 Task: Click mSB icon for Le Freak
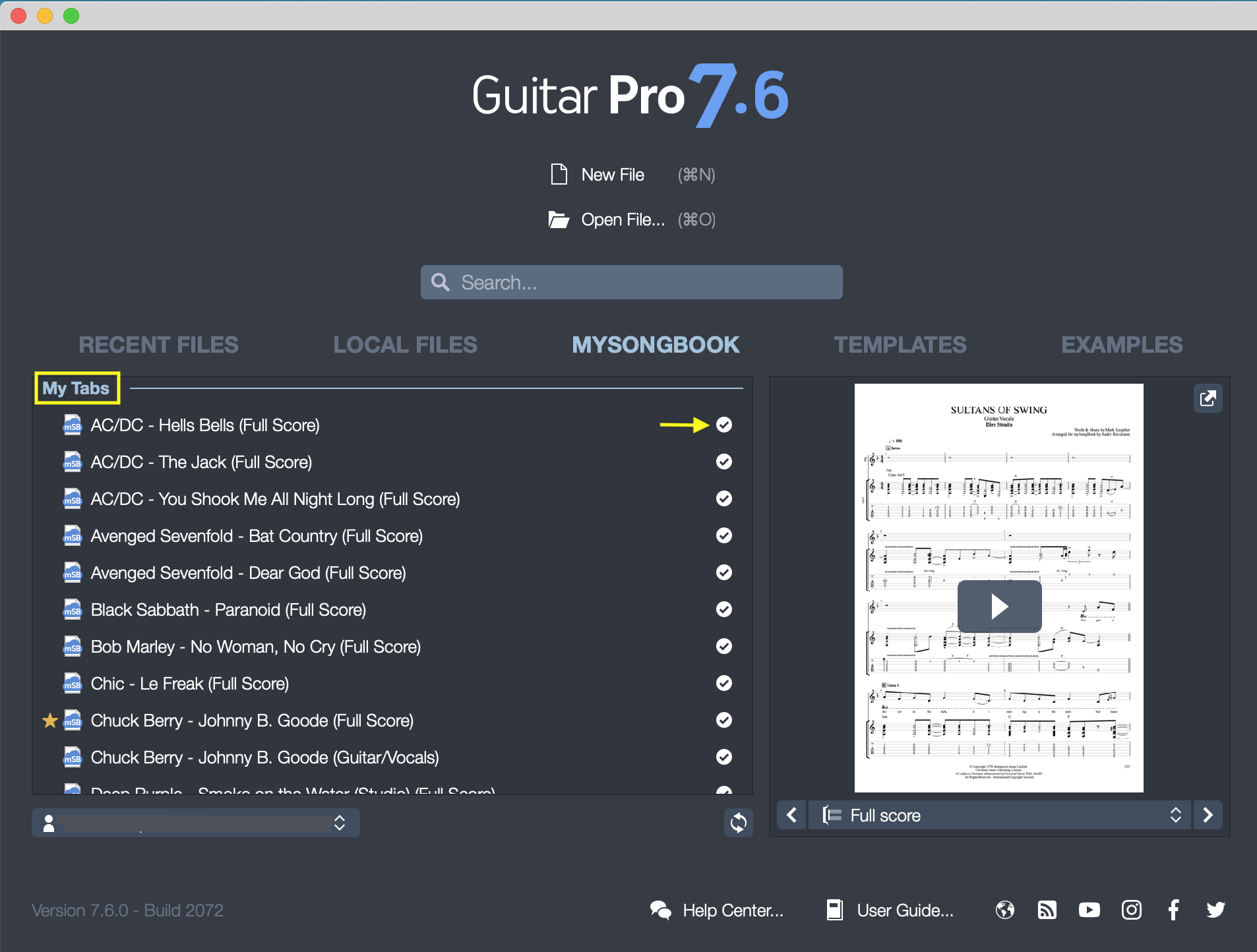pyautogui.click(x=73, y=684)
